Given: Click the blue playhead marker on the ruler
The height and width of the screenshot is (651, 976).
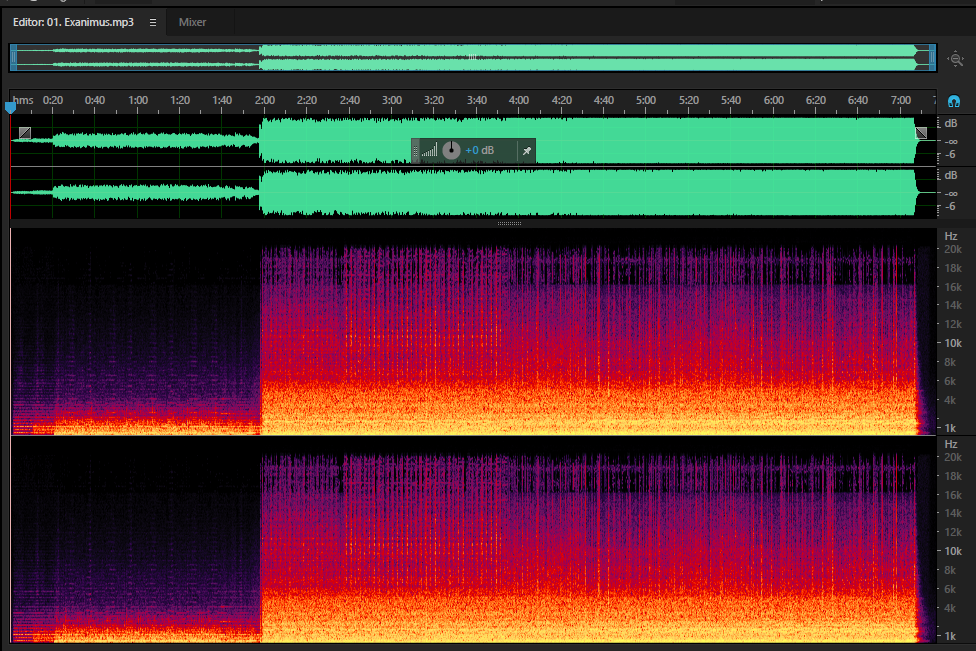Looking at the screenshot, I should (x=10, y=107).
